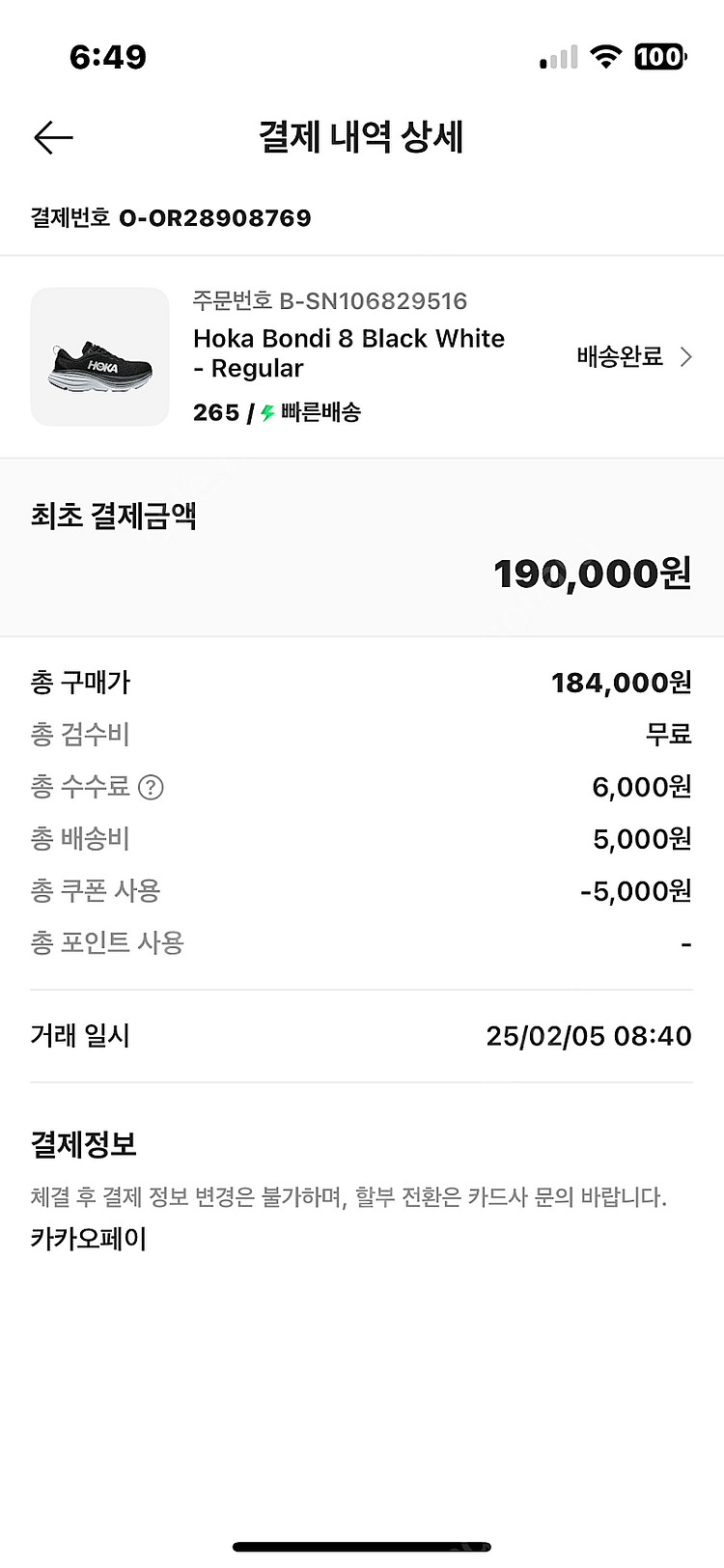
Task: Tap the 결제 내역 상세 page title
Action: (x=361, y=137)
